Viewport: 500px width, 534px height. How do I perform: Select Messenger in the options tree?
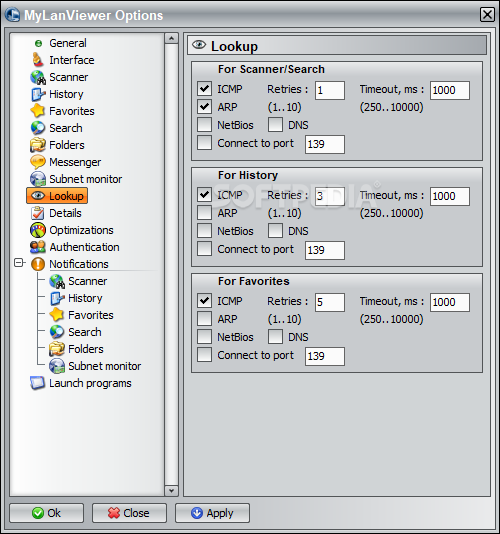pyautogui.click(x=75, y=162)
